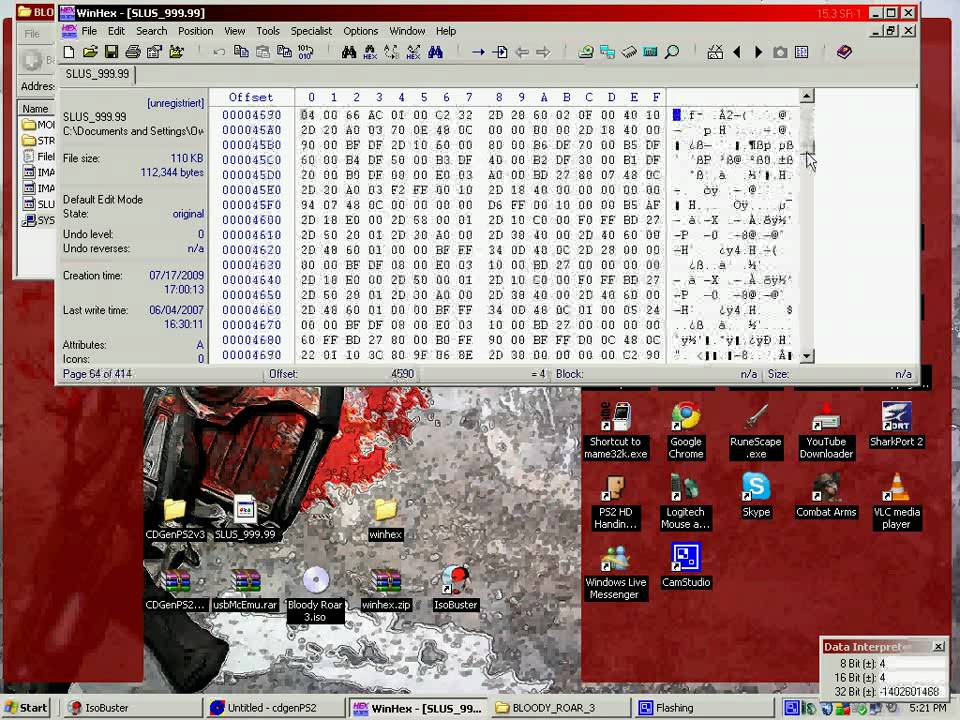Open the Position menu
960x720 pixels.
[195, 31]
